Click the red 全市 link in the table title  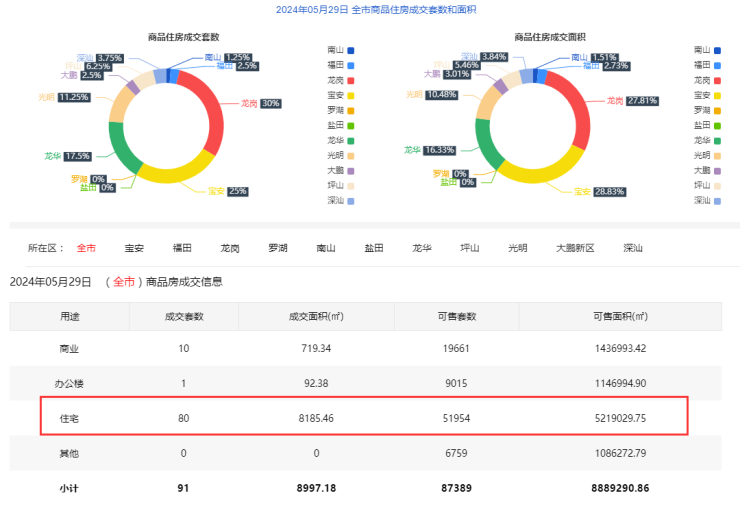point(123,282)
